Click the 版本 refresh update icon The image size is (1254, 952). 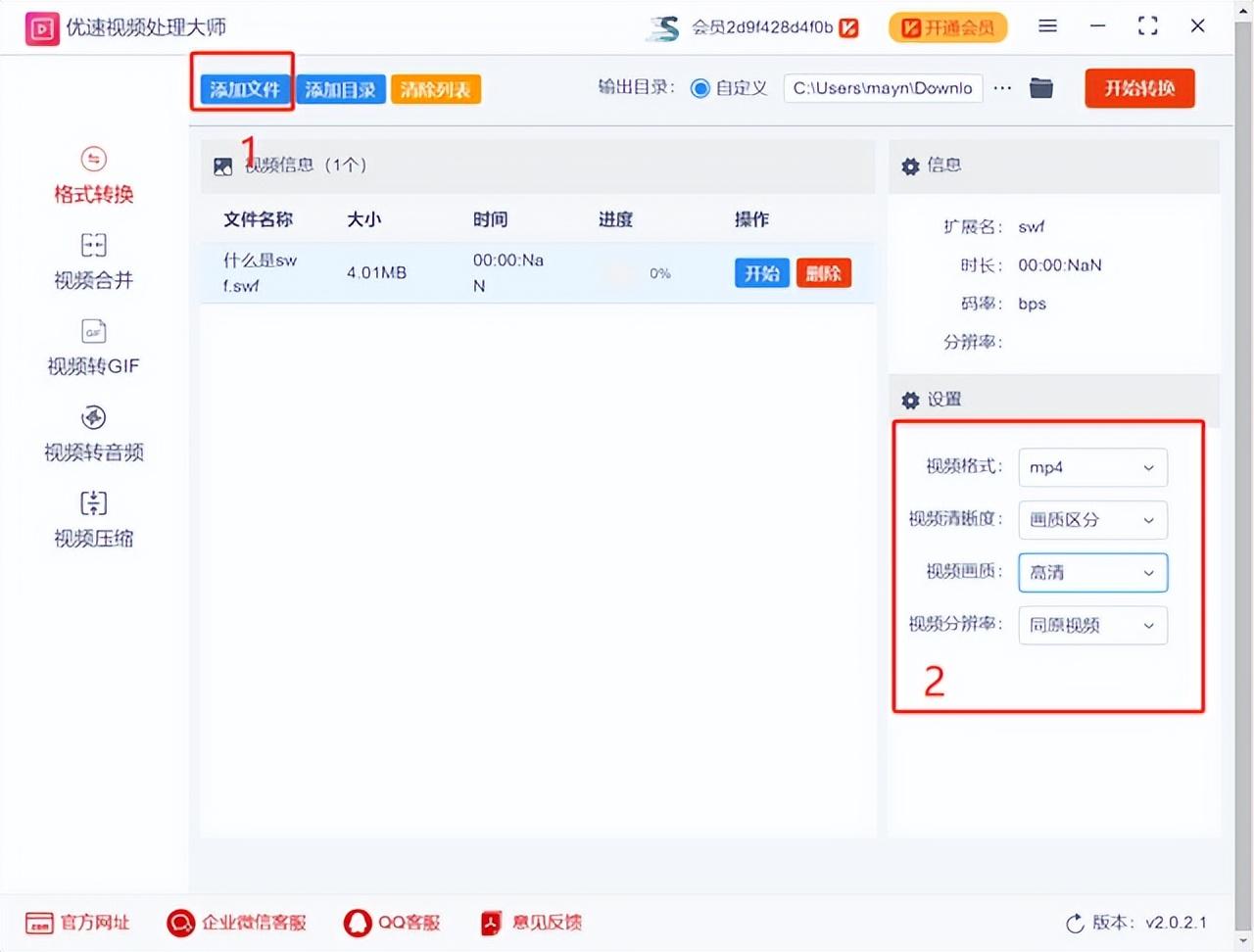(x=1075, y=923)
